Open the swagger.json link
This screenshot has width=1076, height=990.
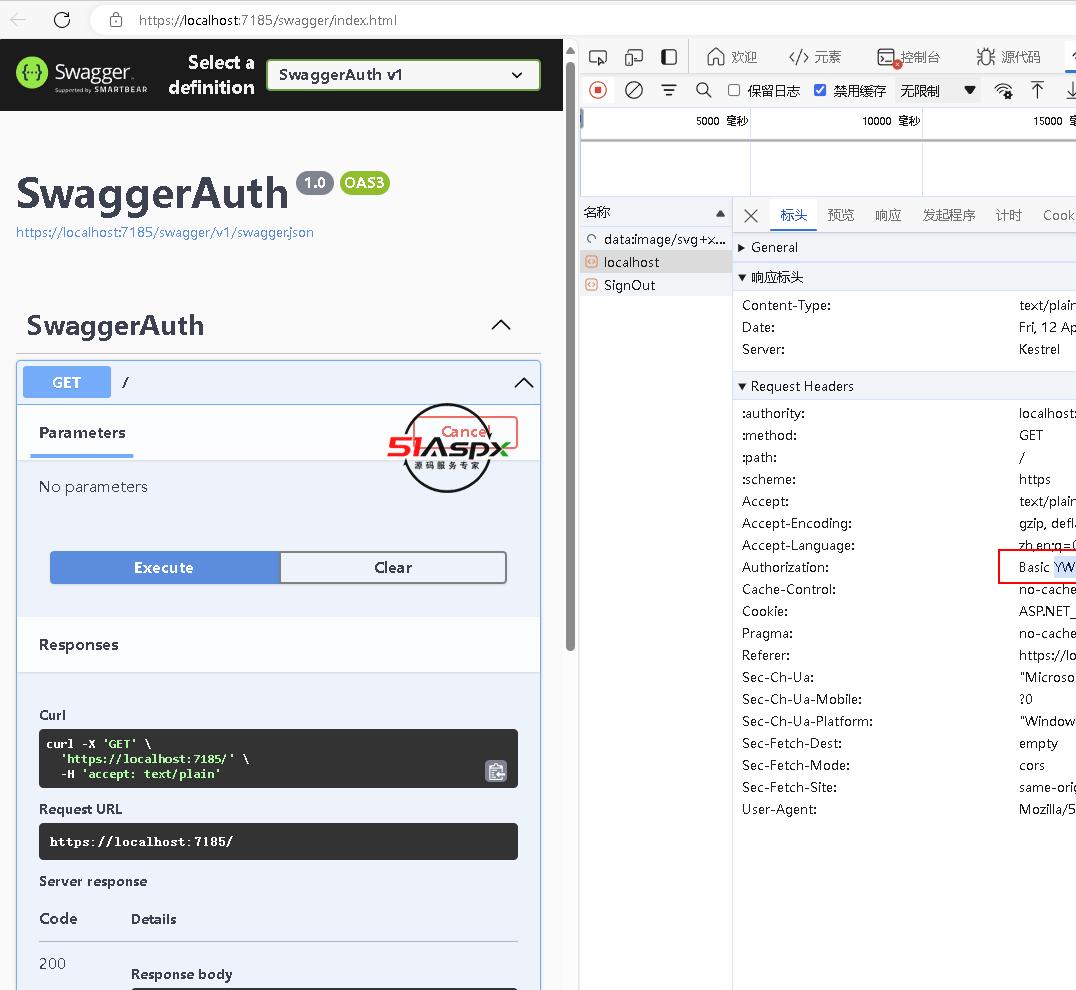click(165, 232)
